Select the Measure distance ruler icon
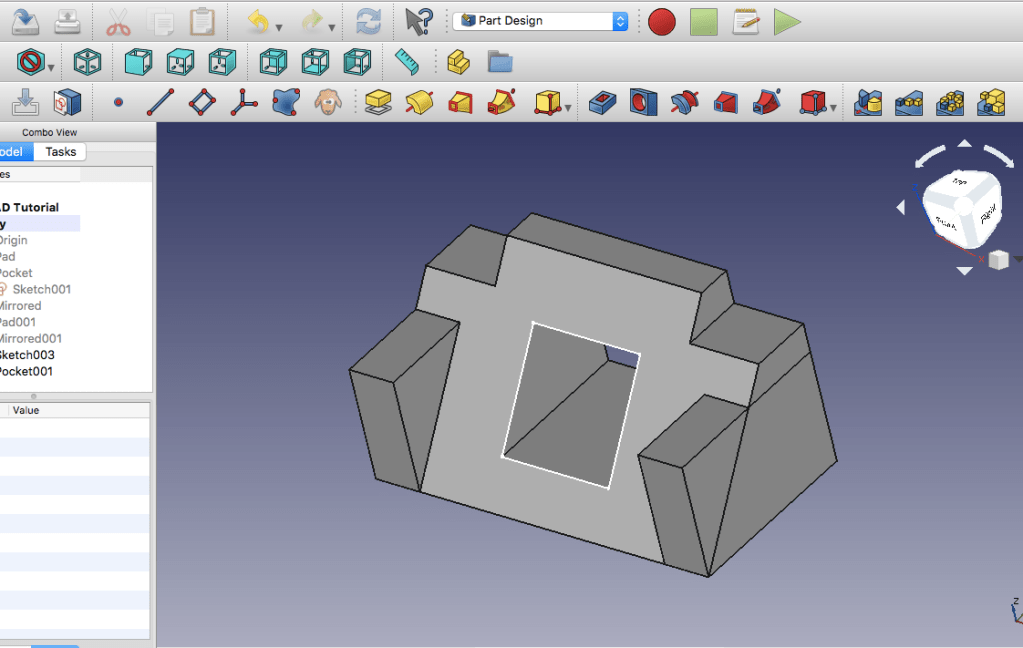This screenshot has height=648, width=1023. [407, 62]
